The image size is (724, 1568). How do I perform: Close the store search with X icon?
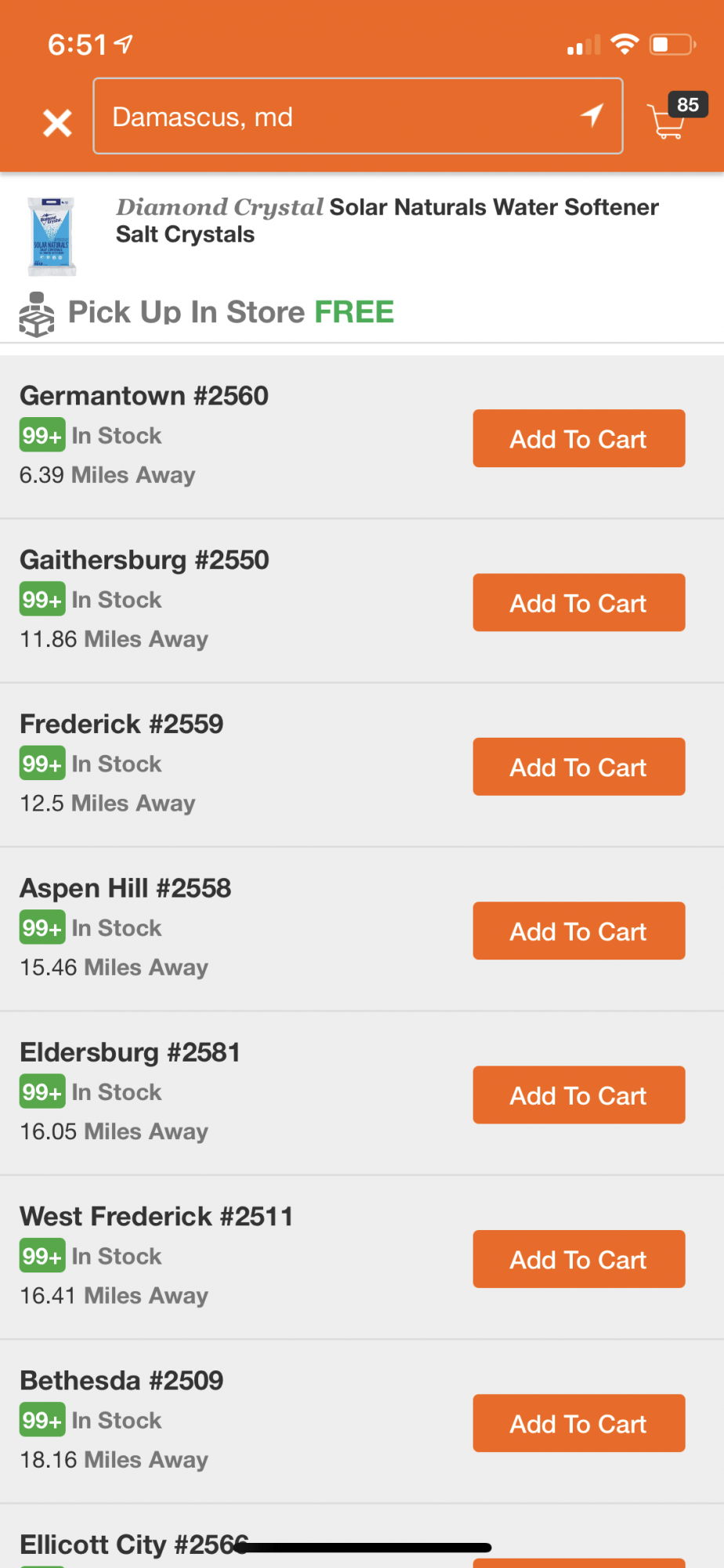(x=57, y=123)
